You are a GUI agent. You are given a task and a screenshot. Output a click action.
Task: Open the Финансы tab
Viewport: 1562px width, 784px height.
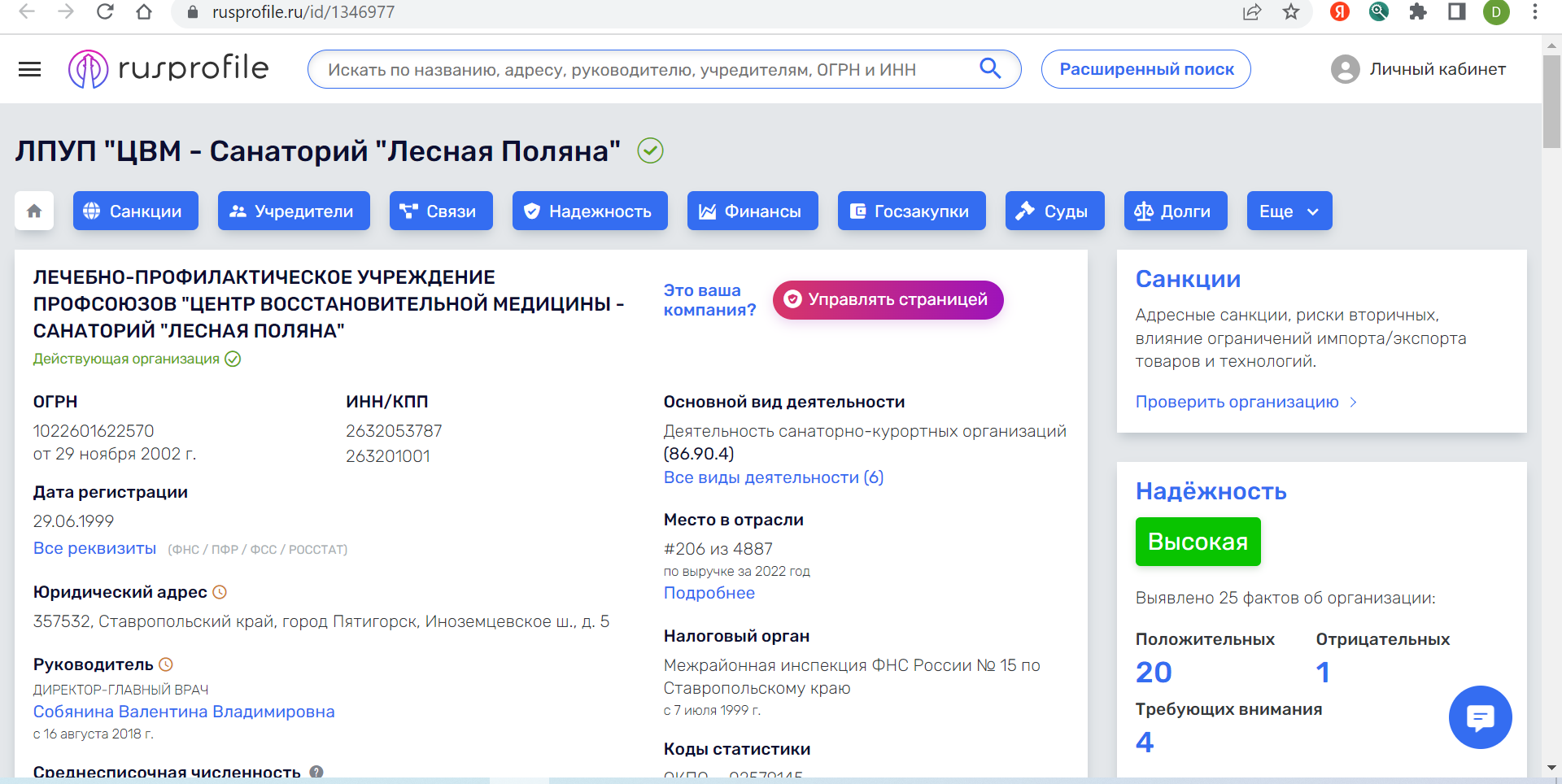753,211
